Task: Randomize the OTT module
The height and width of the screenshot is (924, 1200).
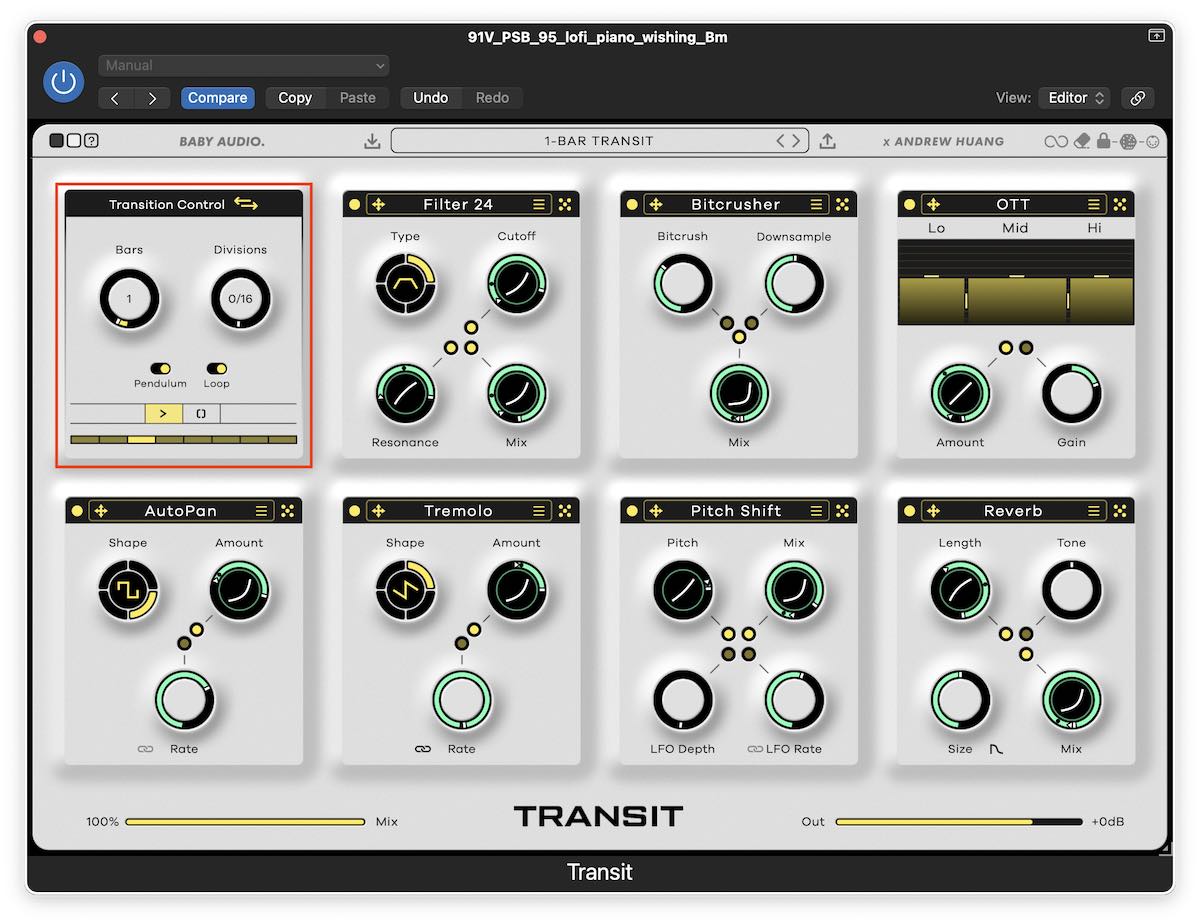Action: 1120,204
